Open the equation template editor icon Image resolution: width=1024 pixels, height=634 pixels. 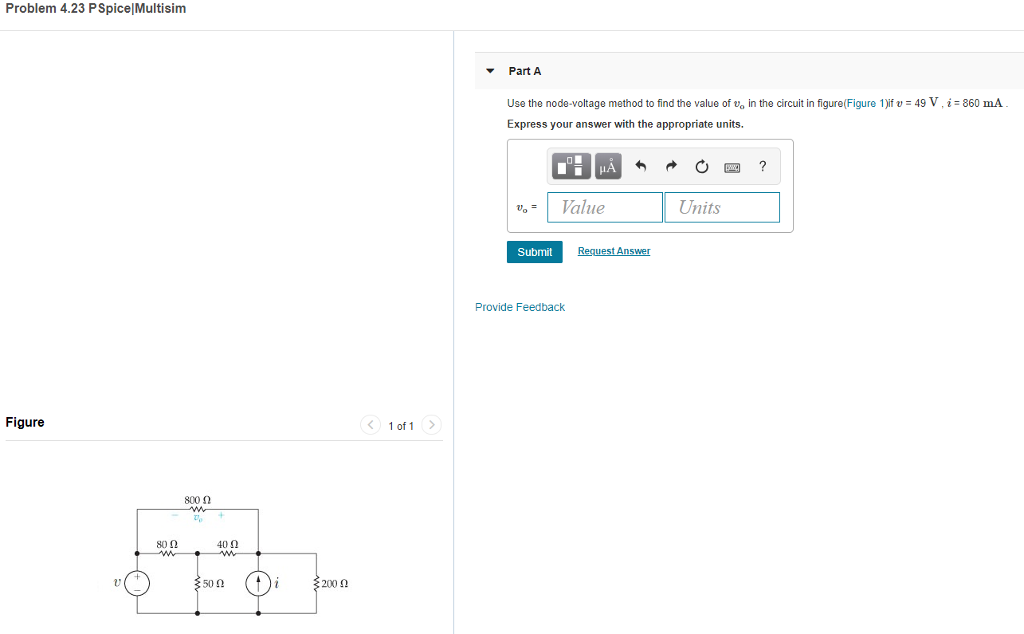point(570,166)
